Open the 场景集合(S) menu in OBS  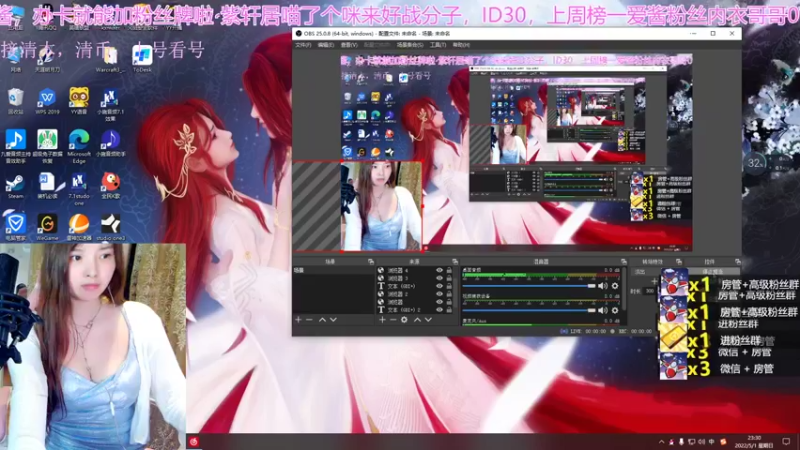pyautogui.click(x=410, y=45)
